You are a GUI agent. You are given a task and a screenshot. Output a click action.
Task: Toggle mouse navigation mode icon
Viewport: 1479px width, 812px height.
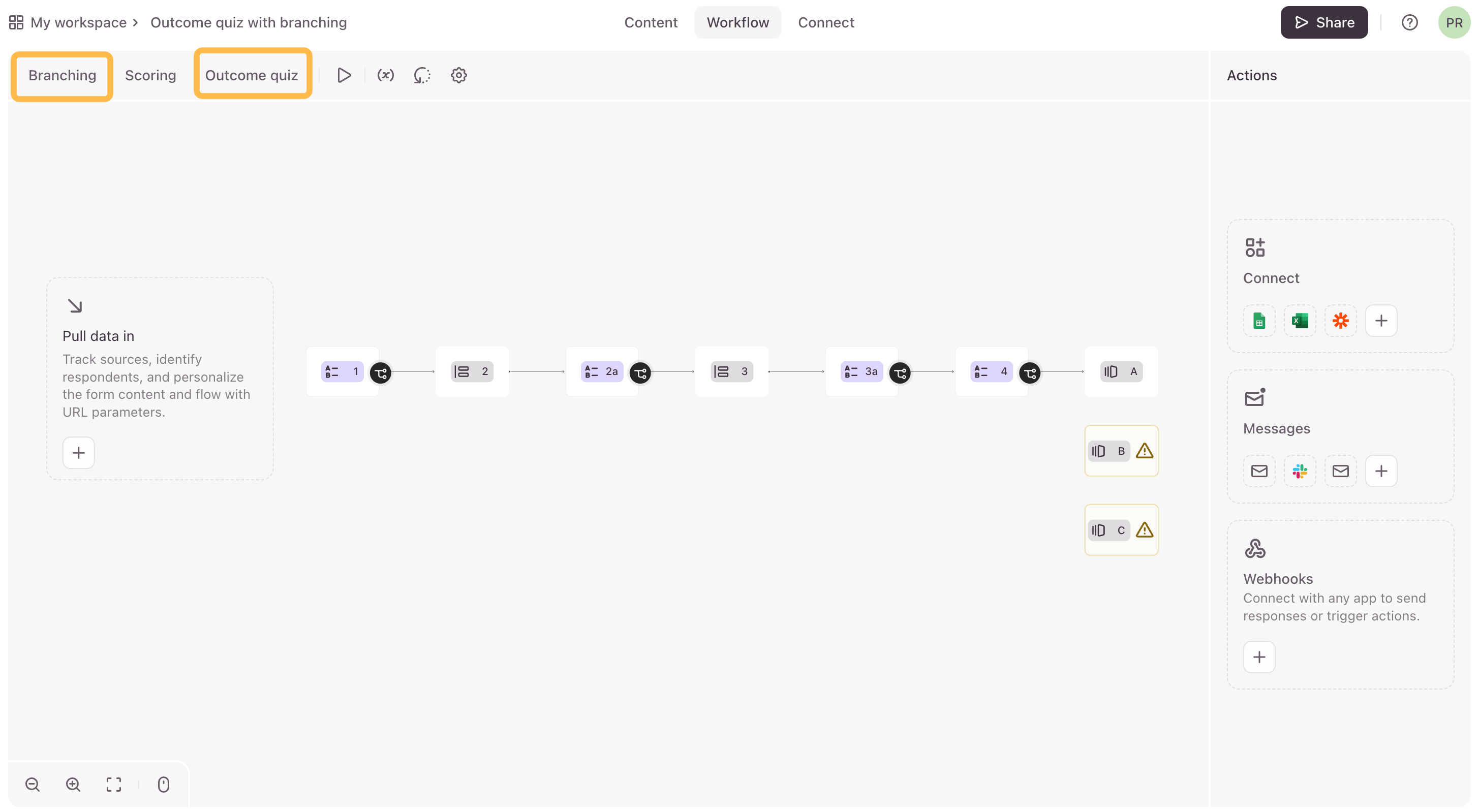pyautogui.click(x=163, y=785)
